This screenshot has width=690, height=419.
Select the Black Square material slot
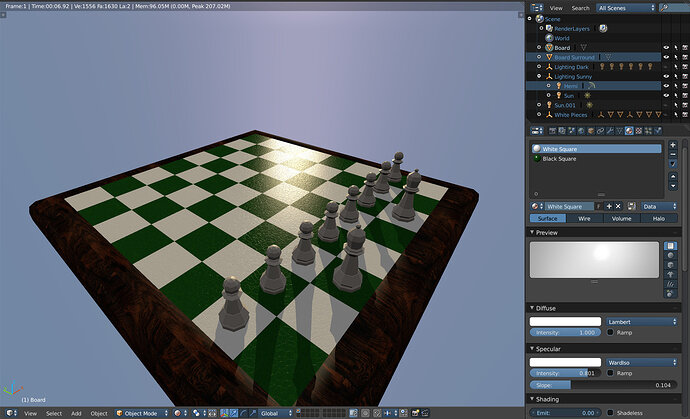pos(596,158)
